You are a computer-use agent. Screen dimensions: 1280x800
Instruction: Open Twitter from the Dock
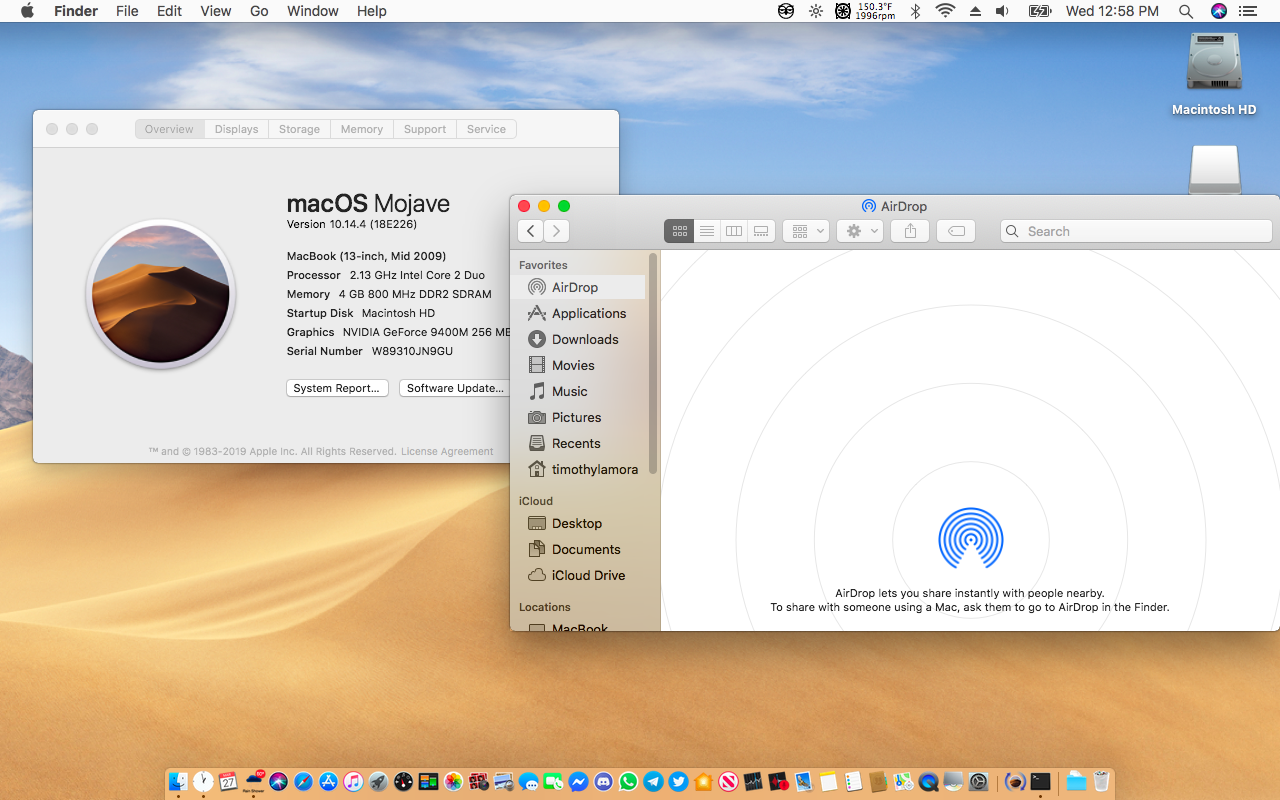coord(678,782)
